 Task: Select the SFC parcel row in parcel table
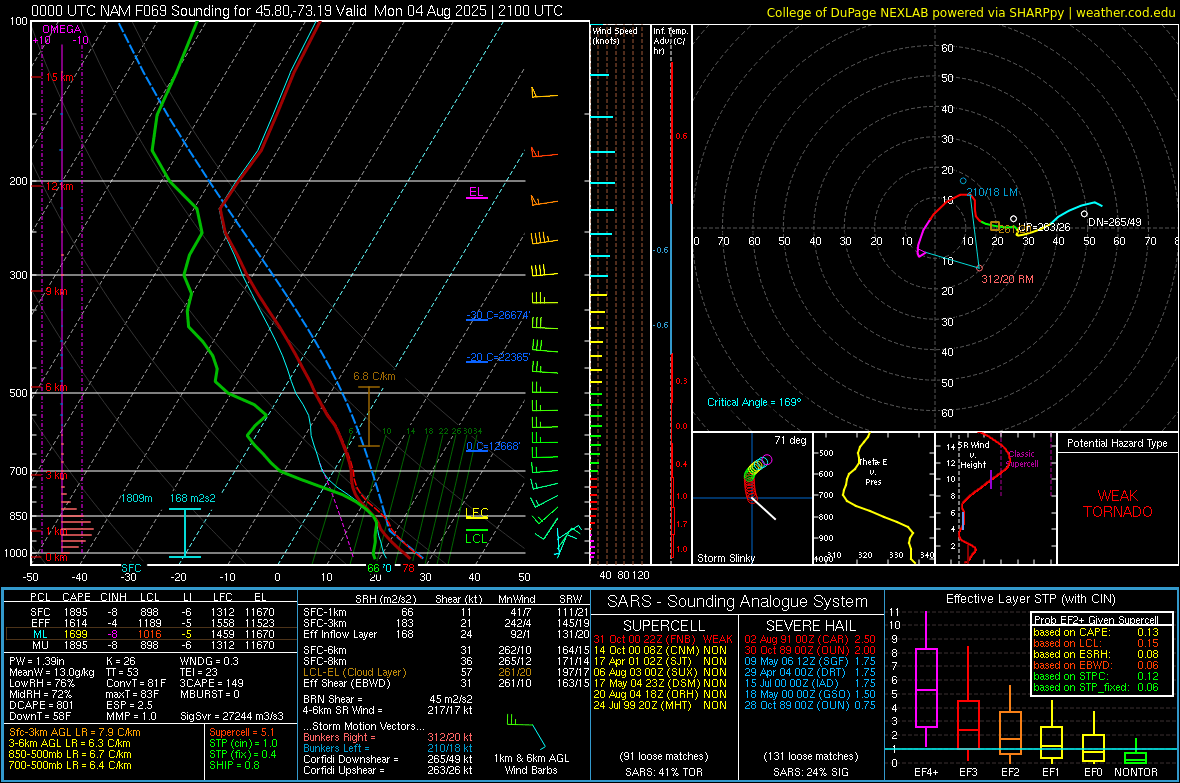tap(151, 613)
